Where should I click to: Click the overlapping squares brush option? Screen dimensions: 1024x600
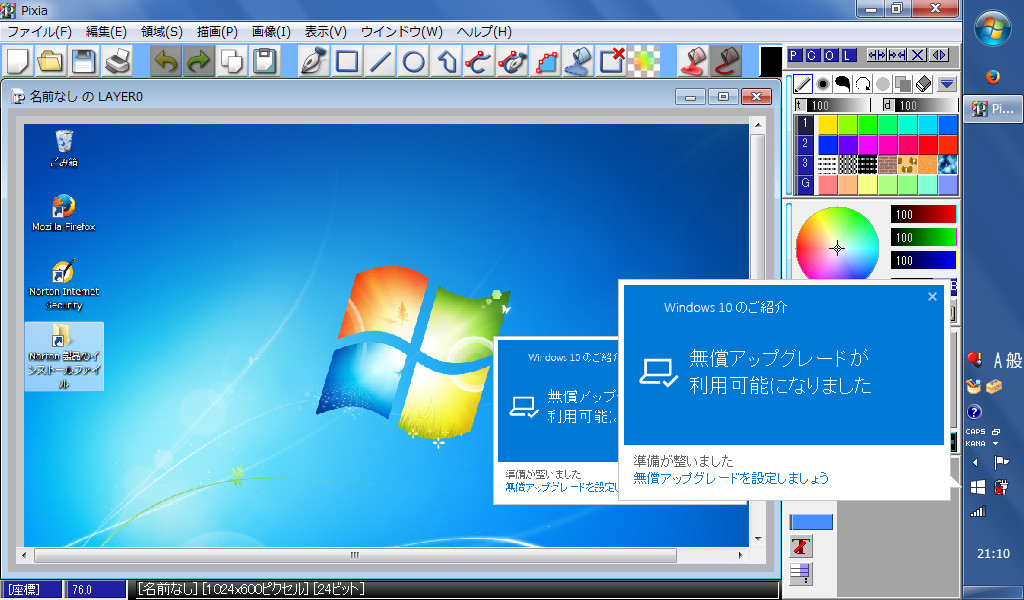903,84
